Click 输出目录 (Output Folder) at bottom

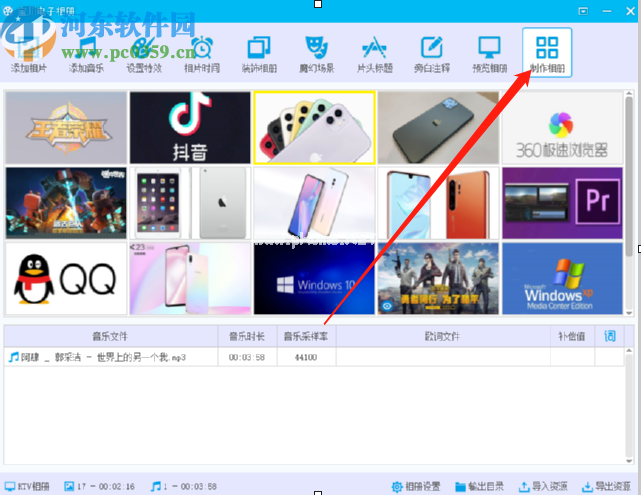[x=480, y=487]
